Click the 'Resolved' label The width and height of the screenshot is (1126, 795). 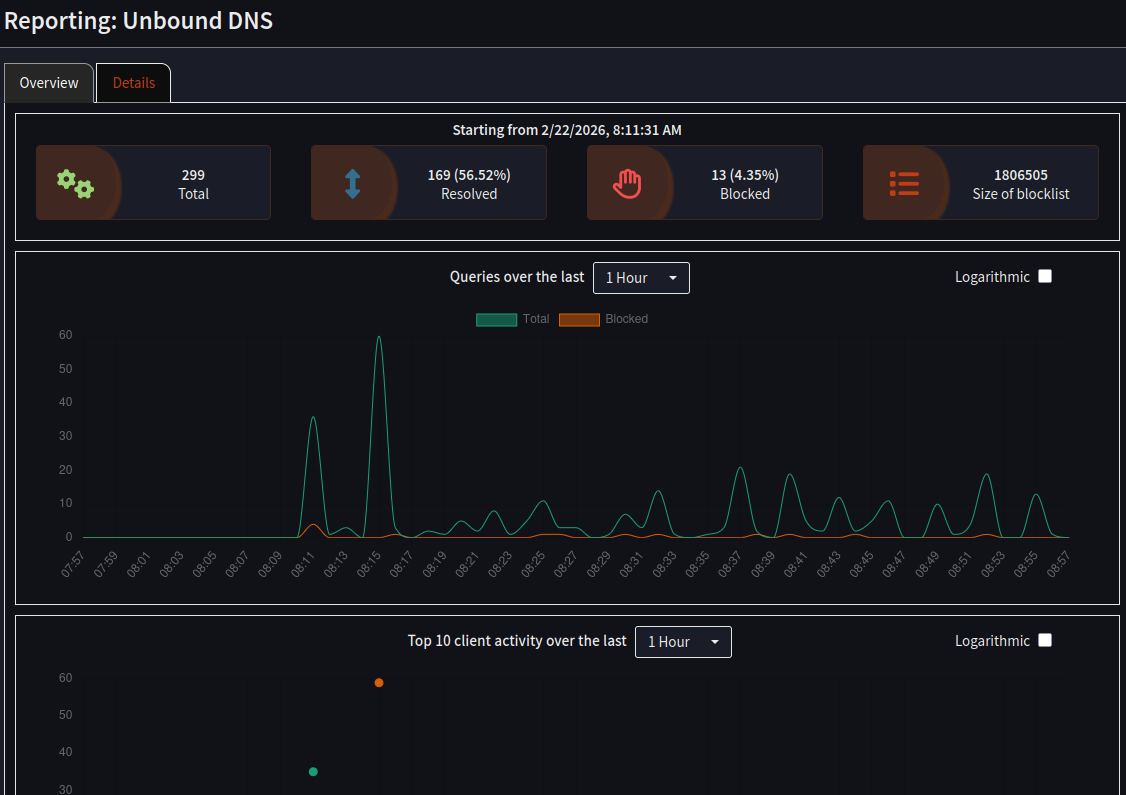point(469,194)
